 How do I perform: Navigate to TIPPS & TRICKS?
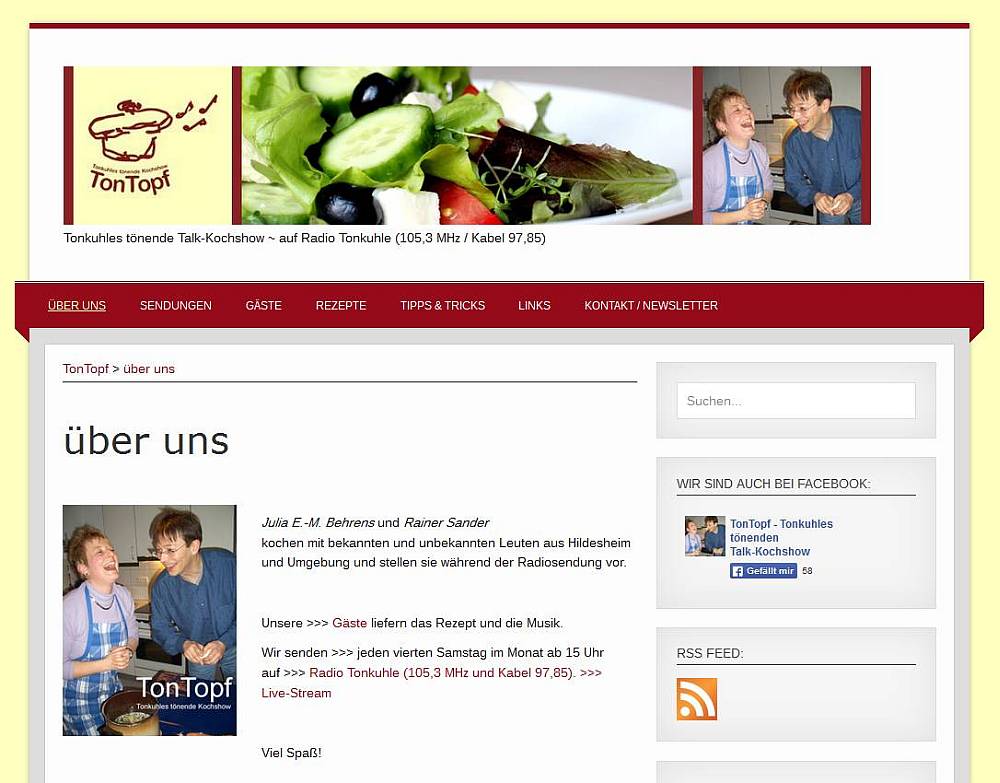tap(443, 305)
